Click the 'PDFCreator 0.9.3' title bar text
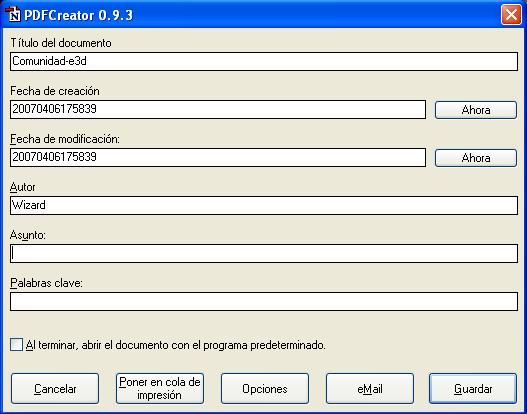Screen dimensions: 527x414 (78, 15)
